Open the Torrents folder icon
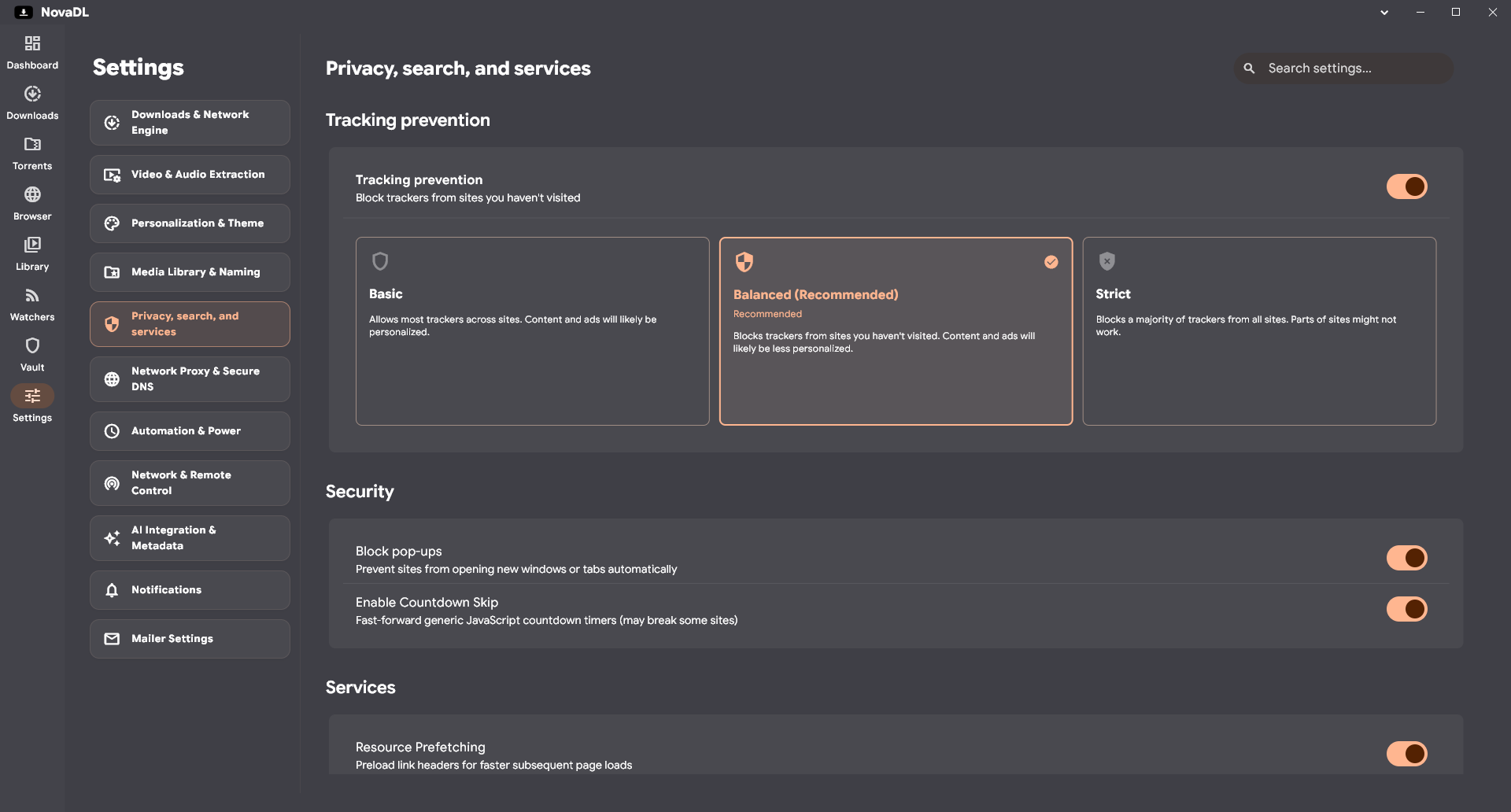The height and width of the screenshot is (812, 1511). click(x=32, y=144)
